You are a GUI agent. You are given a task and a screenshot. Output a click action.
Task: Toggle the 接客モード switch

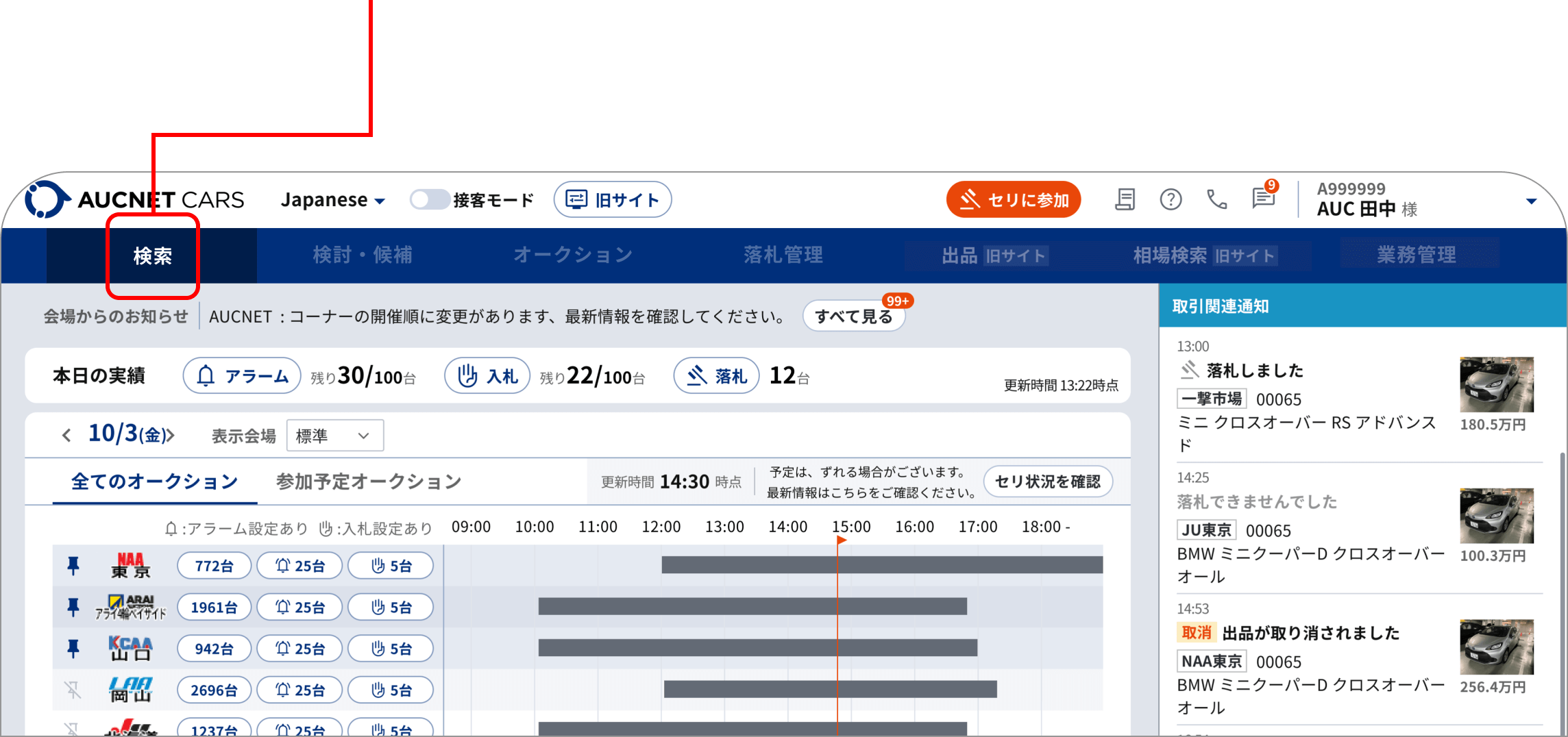(x=430, y=199)
